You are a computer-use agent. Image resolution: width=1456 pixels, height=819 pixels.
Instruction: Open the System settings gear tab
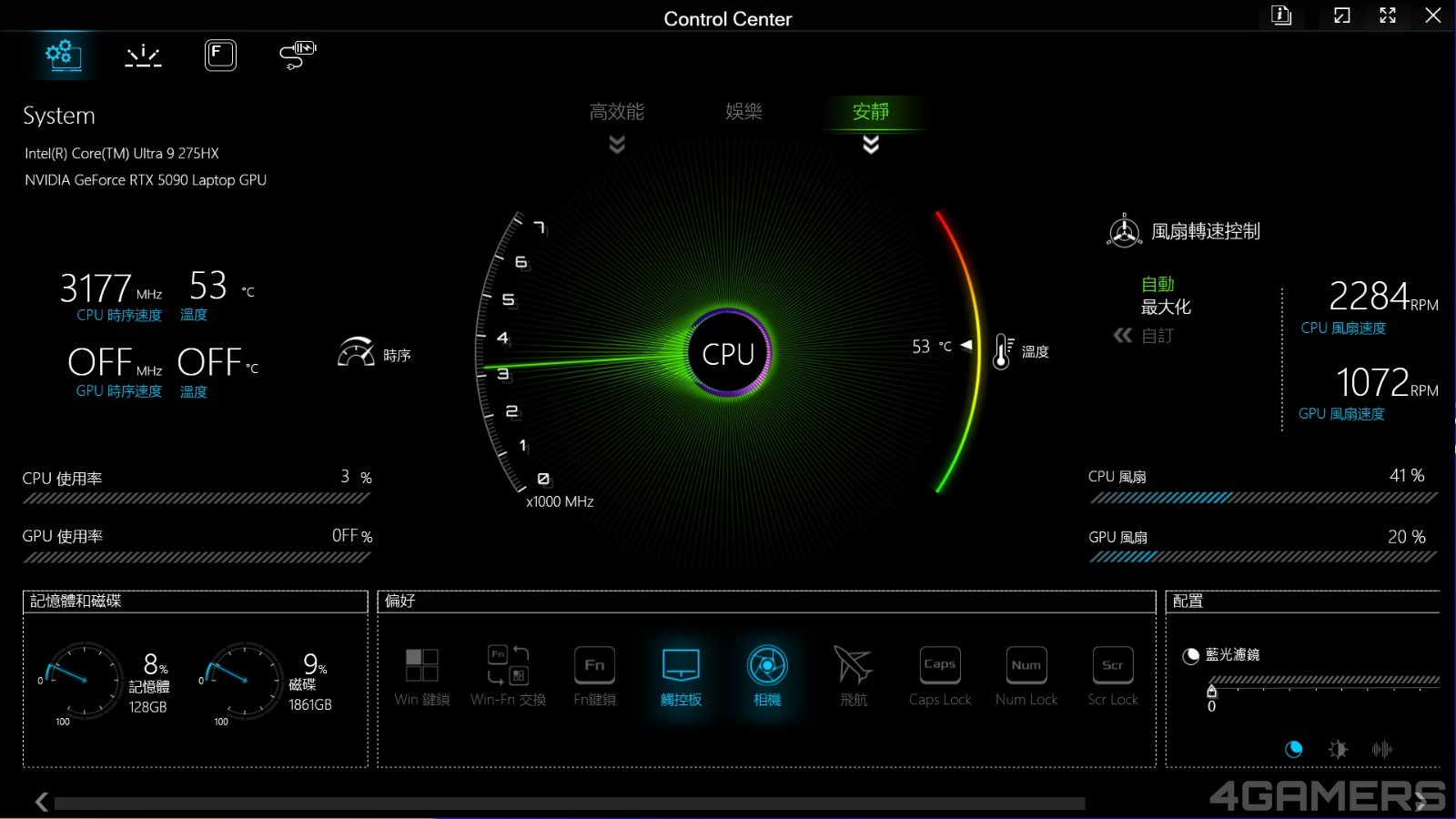tap(63, 56)
